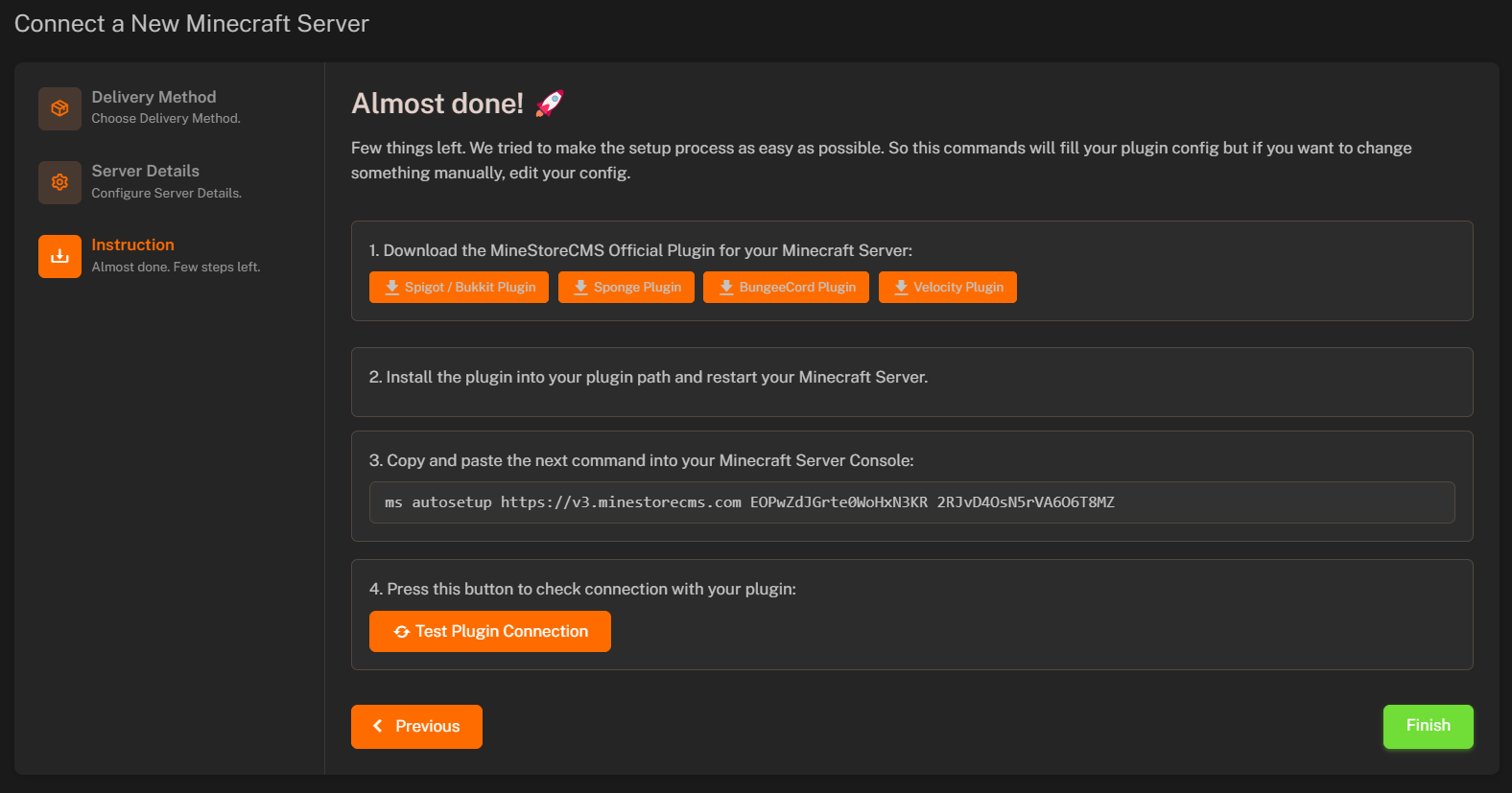Open the Delivery Method step title
The width and height of the screenshot is (1512, 793).
tap(154, 97)
